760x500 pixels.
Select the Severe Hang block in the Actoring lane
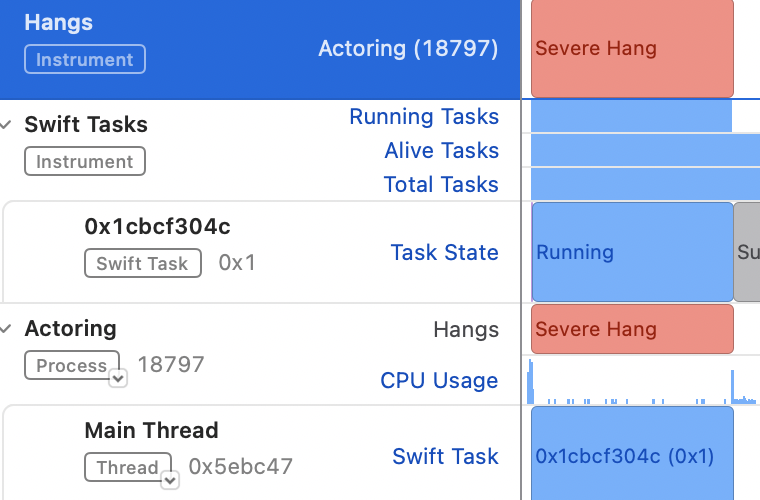tap(632, 329)
